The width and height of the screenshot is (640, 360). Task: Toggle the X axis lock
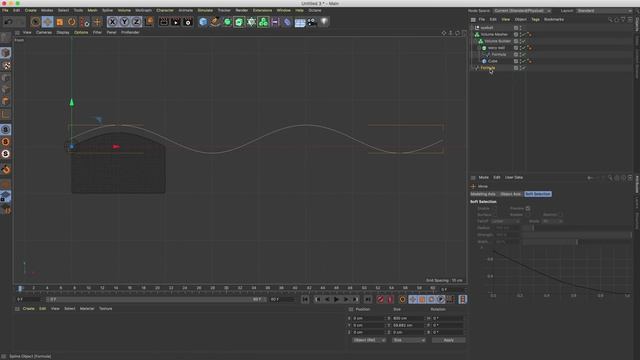click(112, 22)
